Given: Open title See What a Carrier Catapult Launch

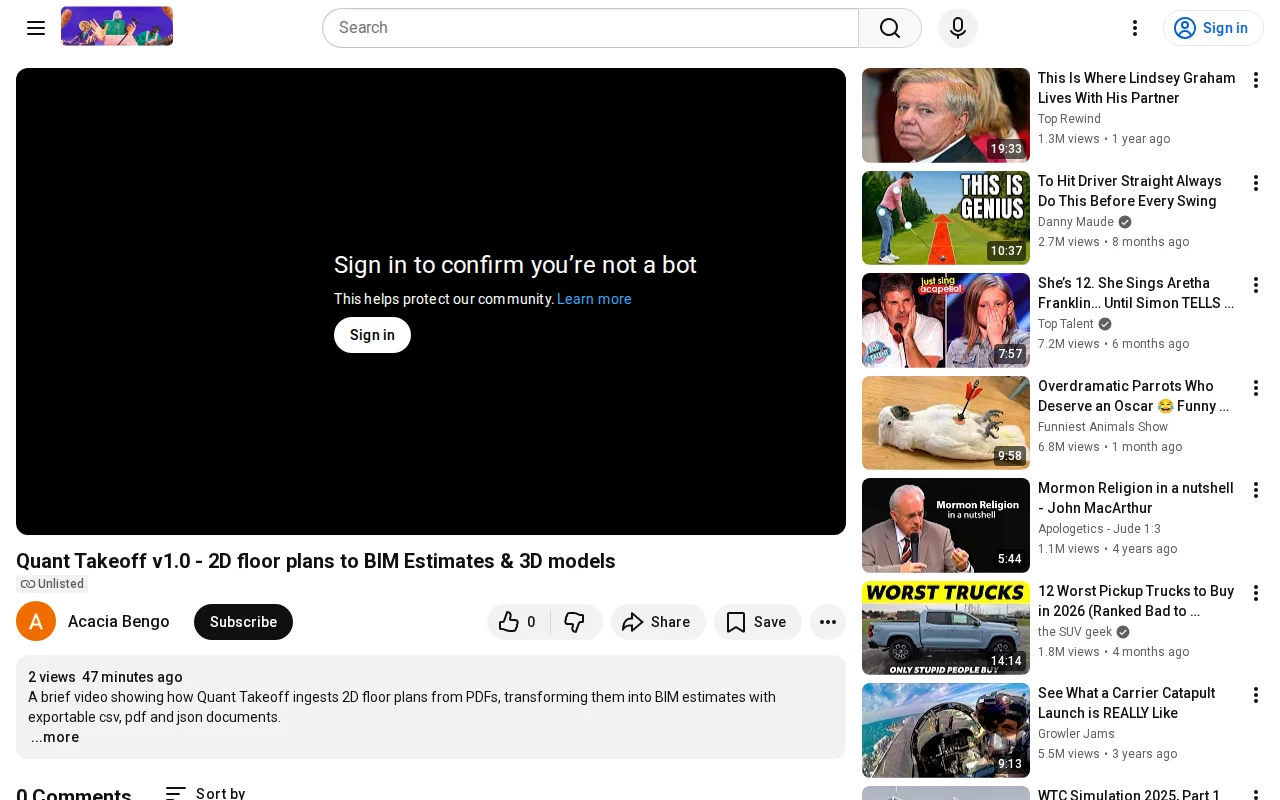Looking at the screenshot, I should tap(1127, 703).
